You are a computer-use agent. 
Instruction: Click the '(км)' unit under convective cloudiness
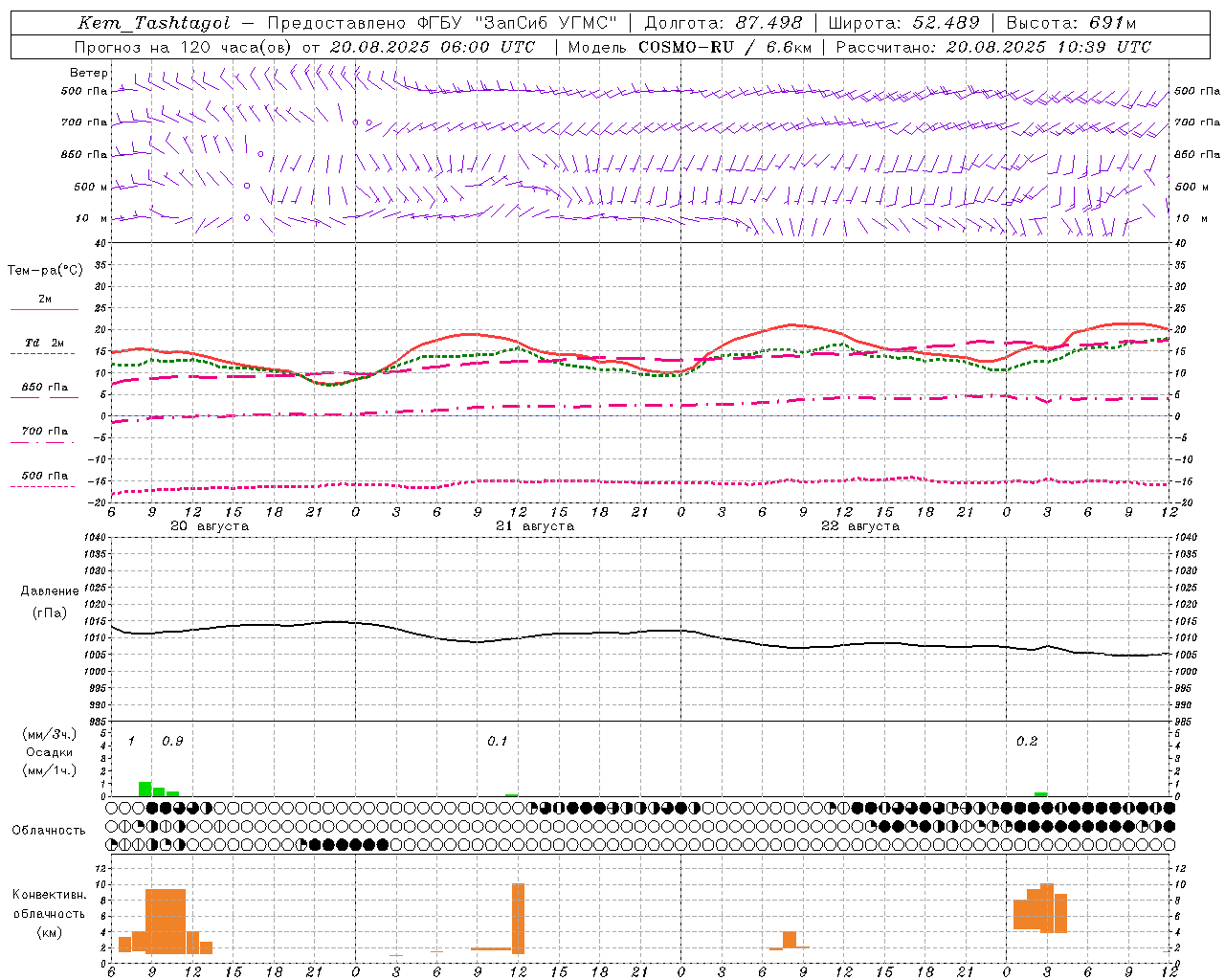click(50, 932)
